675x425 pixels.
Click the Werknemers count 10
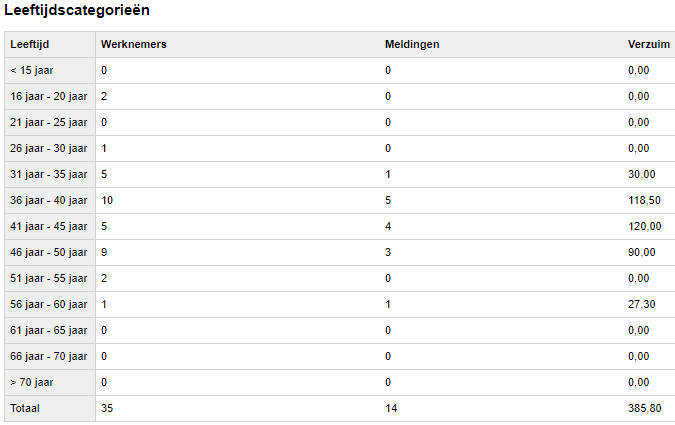point(107,200)
